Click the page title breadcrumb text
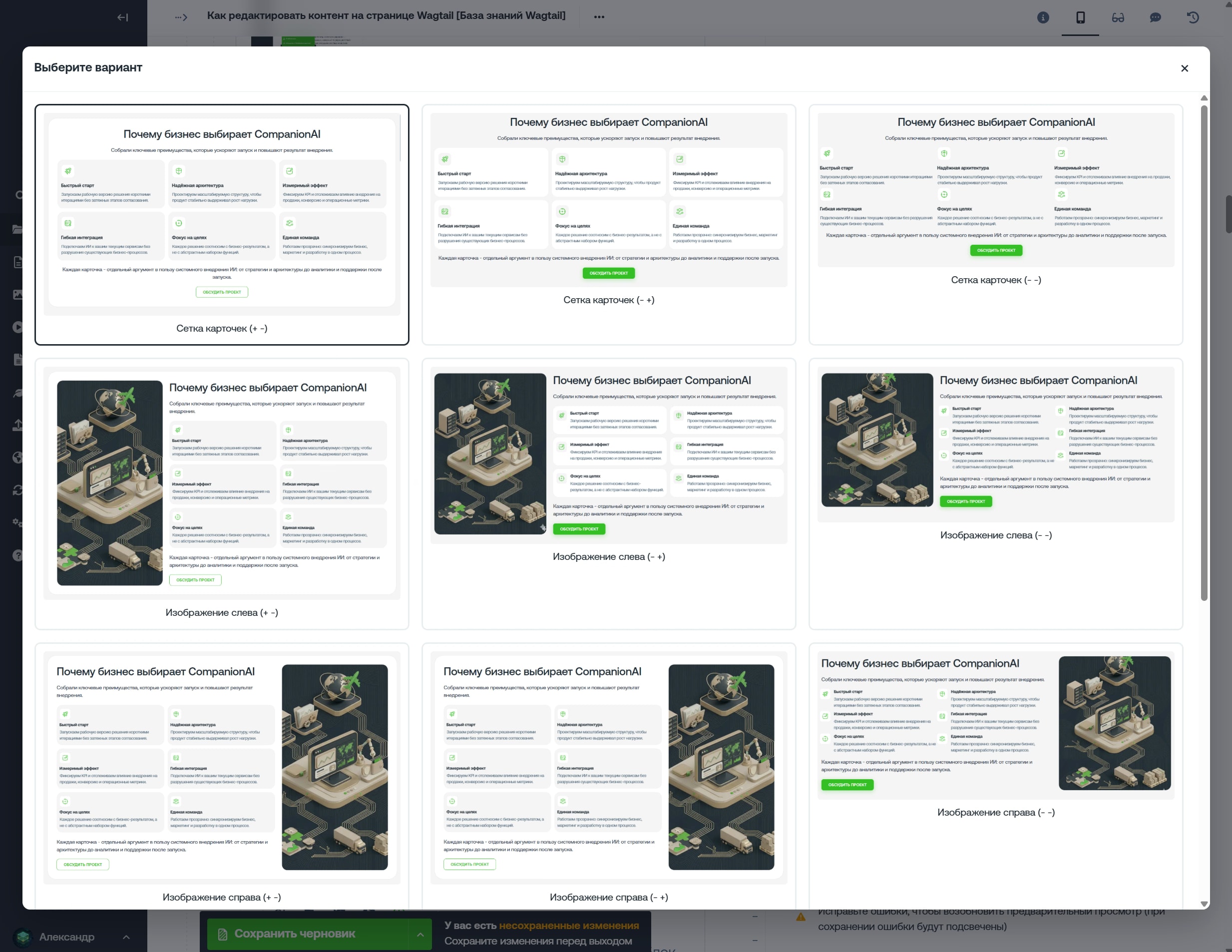 (386, 16)
